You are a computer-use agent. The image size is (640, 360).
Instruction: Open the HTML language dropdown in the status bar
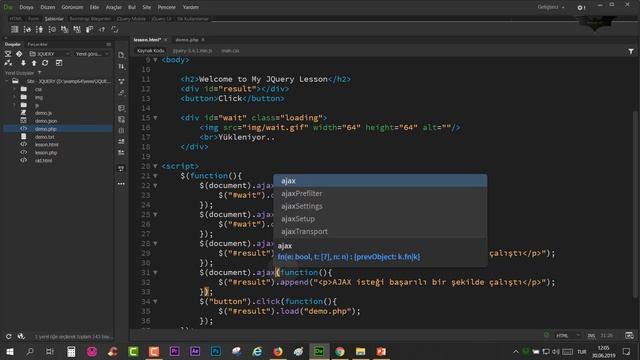(x=568, y=336)
